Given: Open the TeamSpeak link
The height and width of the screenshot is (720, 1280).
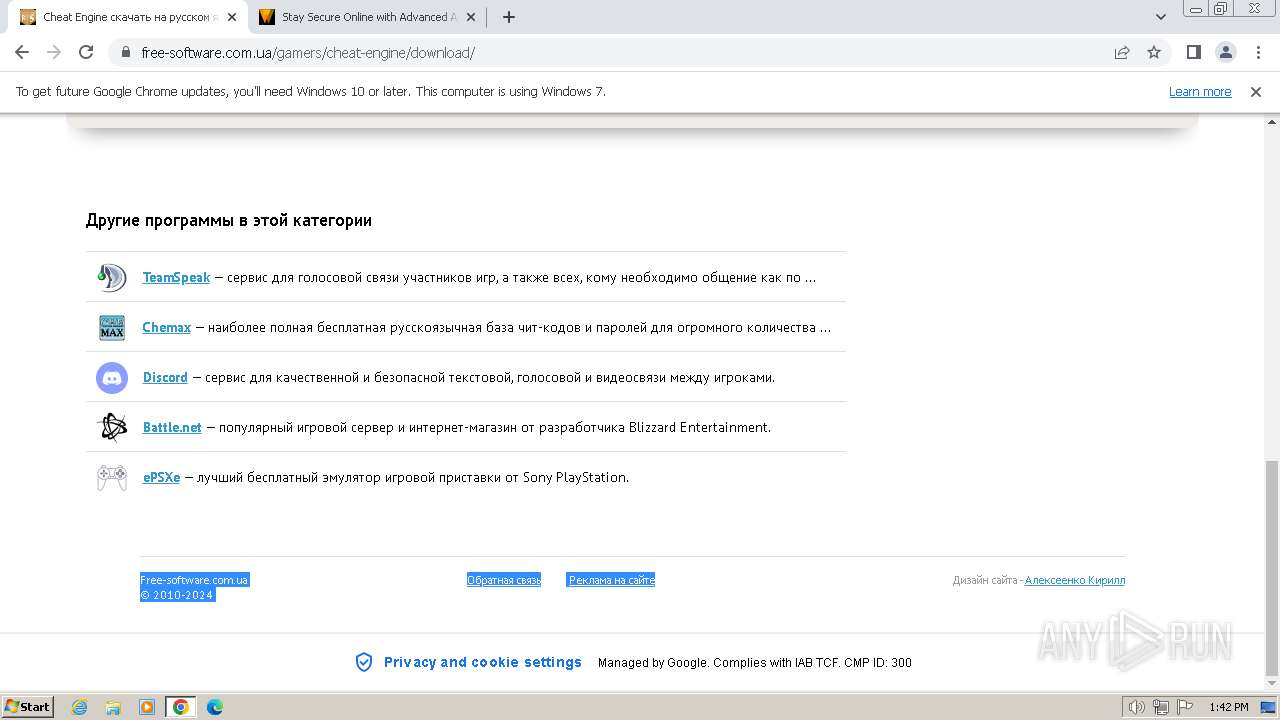Looking at the screenshot, I should [176, 277].
